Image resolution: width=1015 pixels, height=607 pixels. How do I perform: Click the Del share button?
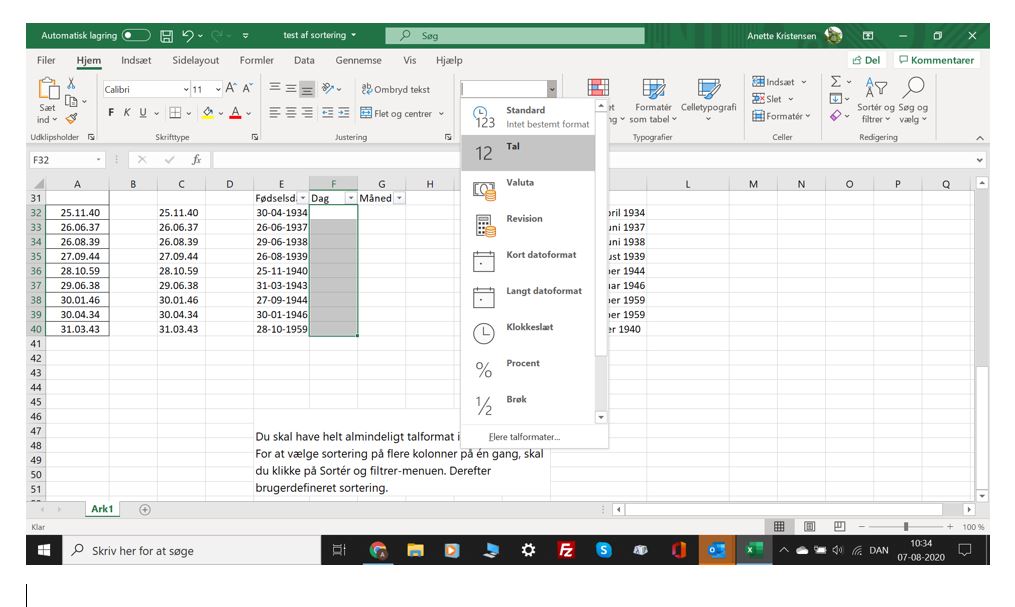pyautogui.click(x=866, y=60)
